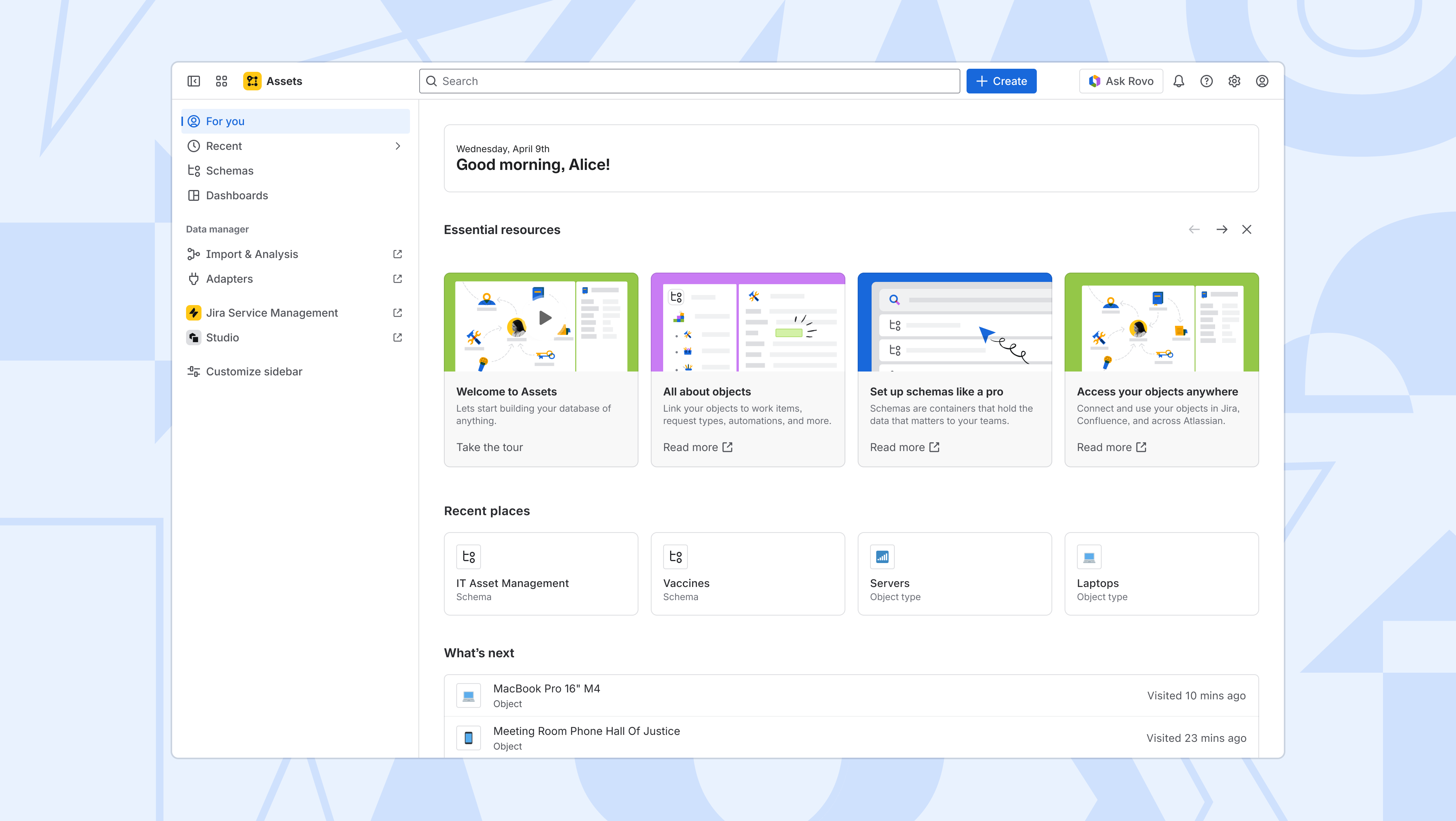Viewport: 1456px width, 821px height.
Task: Click the Assets logo icon
Action: click(252, 81)
